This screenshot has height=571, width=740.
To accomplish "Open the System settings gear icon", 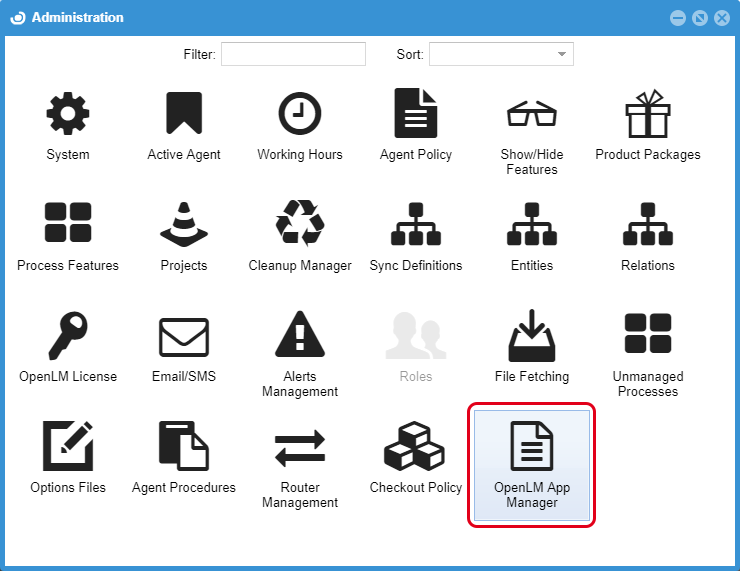I will tap(68, 114).
